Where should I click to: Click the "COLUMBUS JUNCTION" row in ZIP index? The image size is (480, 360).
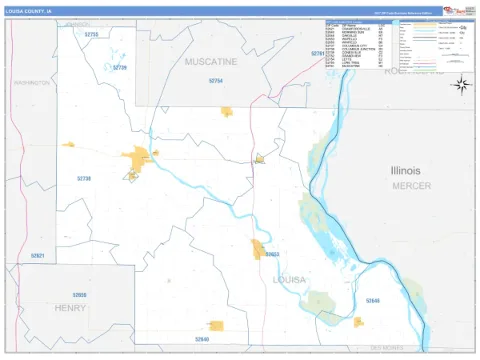tap(354, 49)
